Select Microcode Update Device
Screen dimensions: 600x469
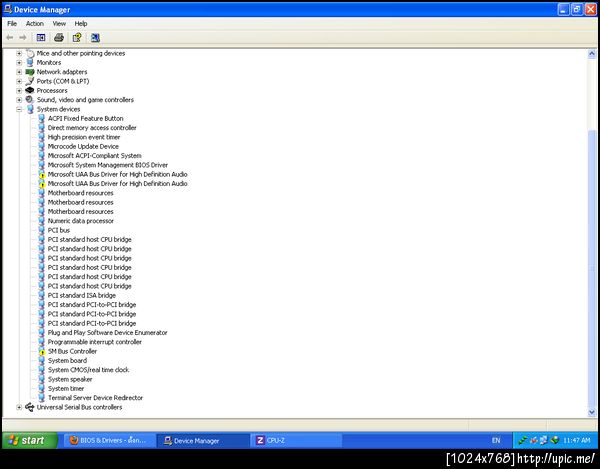pyautogui.click(x=83, y=147)
